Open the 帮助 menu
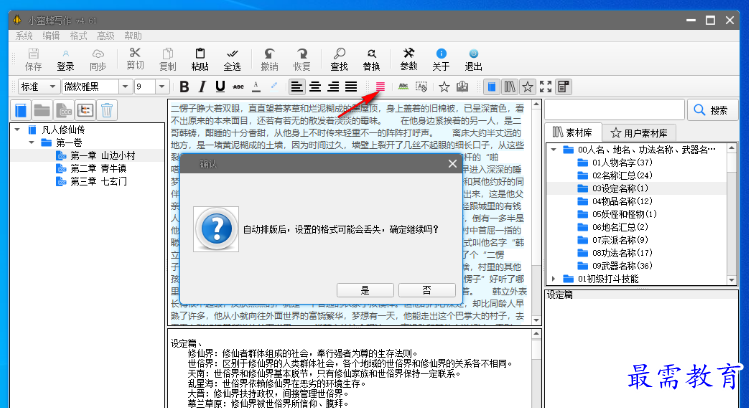This screenshot has width=749, height=408. (133, 36)
